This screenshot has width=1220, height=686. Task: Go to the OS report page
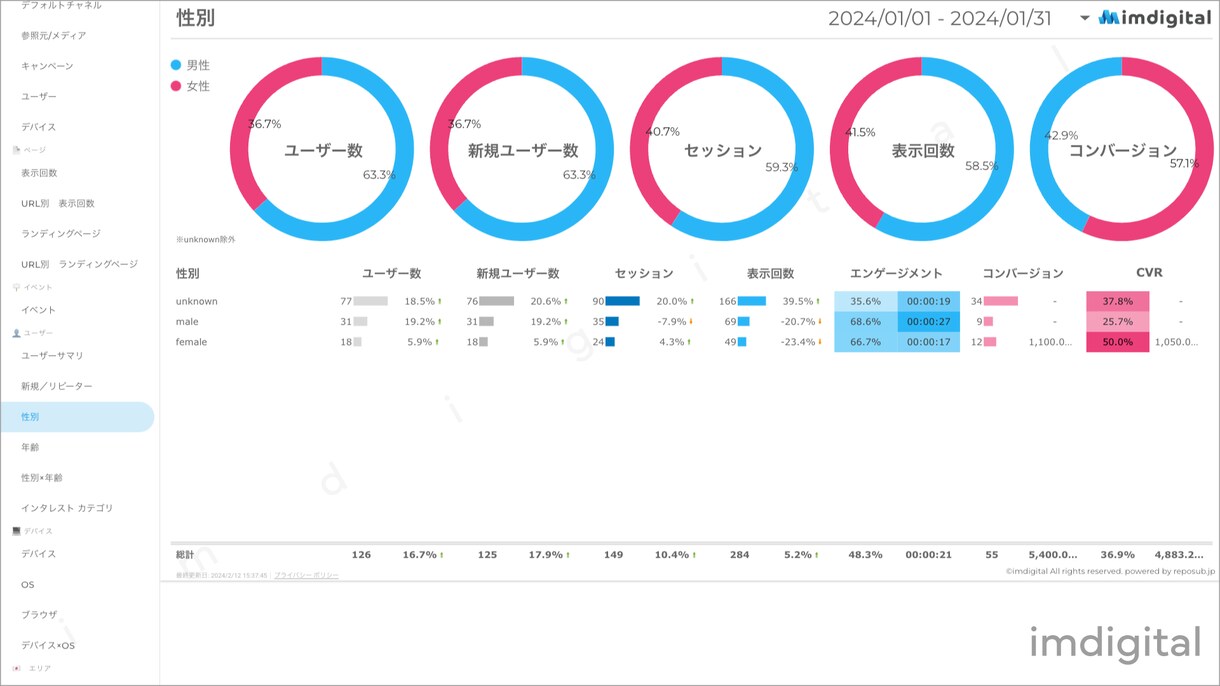coord(28,584)
